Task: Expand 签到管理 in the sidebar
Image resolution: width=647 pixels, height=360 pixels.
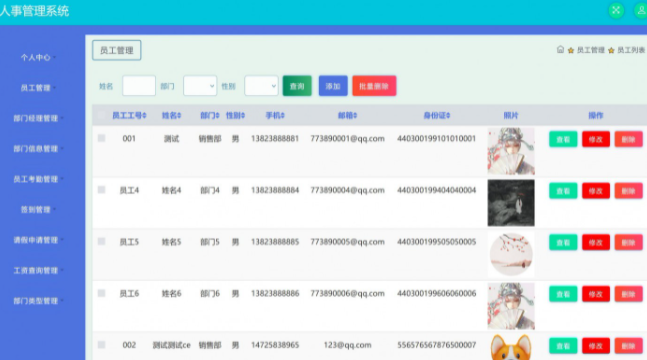Action: [38, 210]
